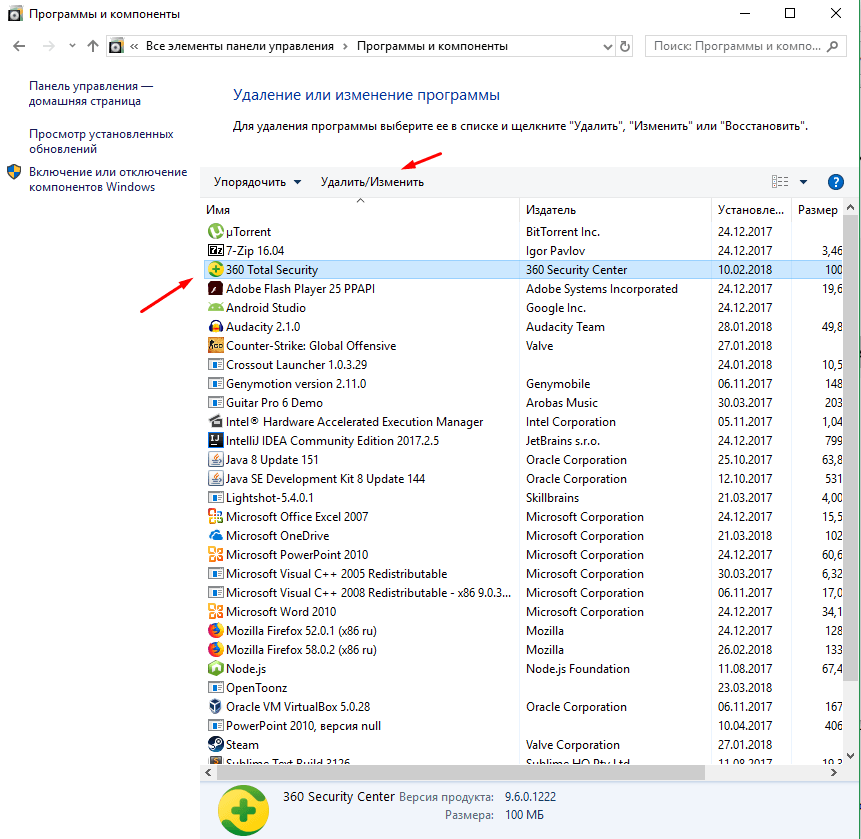This screenshot has height=839, width=861.
Task: Go back with the back arrow
Action: (19, 46)
